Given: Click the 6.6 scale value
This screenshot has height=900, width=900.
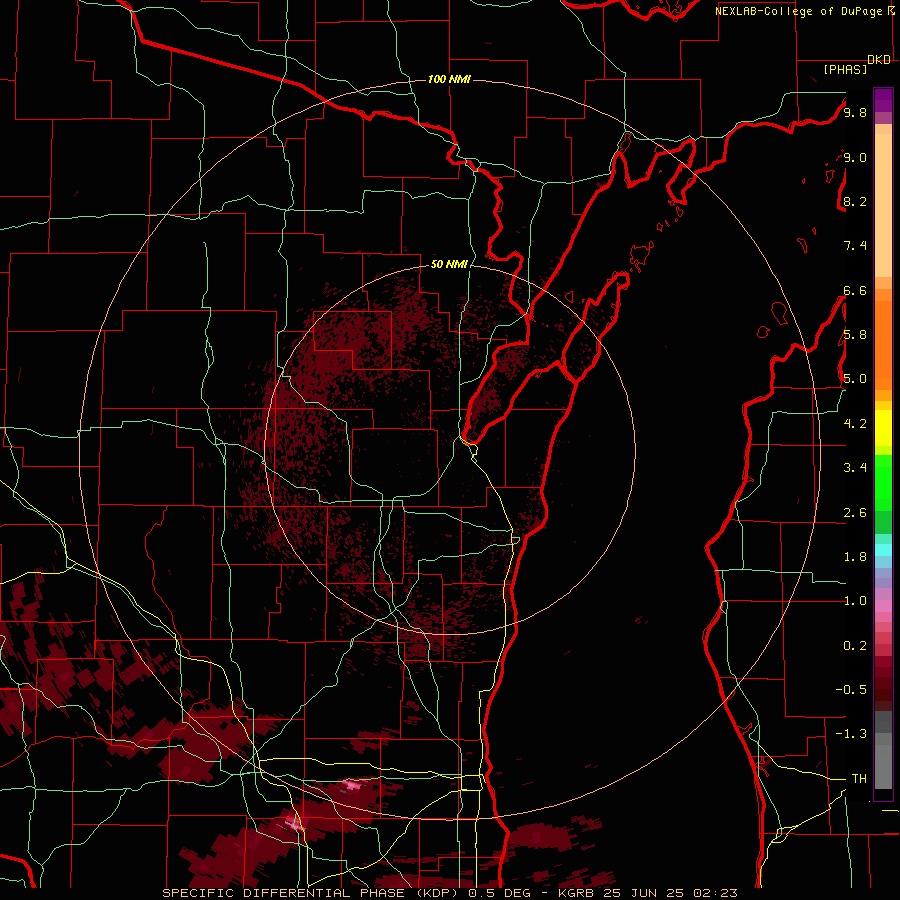Looking at the screenshot, I should coord(855,290).
